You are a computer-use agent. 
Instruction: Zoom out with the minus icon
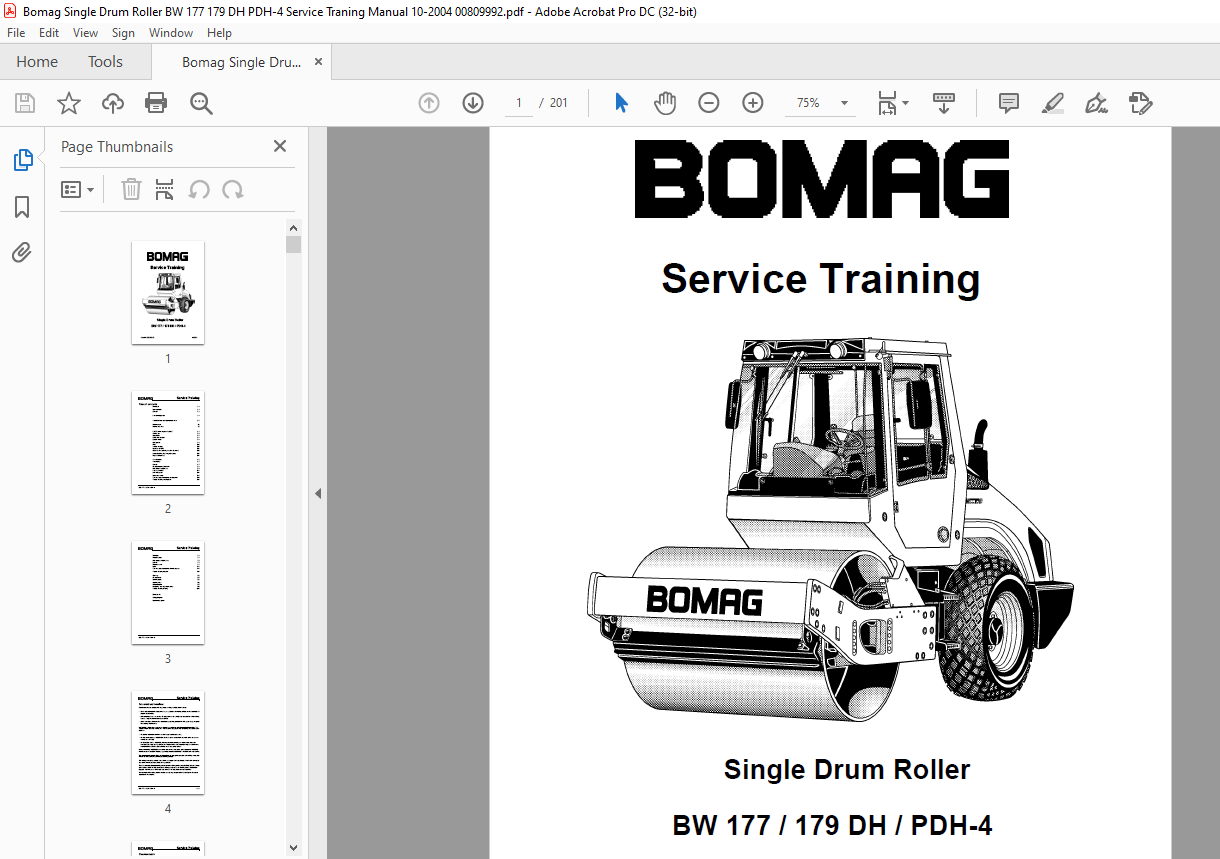point(709,103)
